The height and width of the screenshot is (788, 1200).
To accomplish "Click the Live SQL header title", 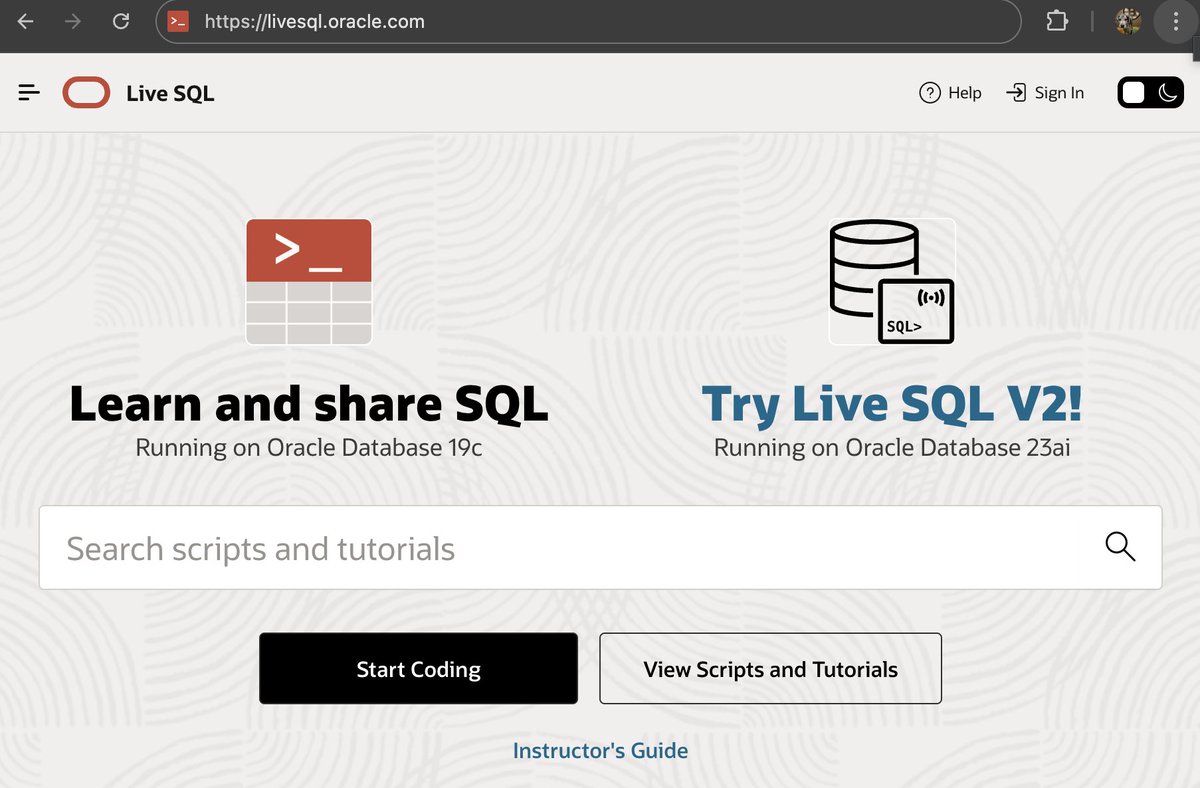I will pyautogui.click(x=169, y=92).
